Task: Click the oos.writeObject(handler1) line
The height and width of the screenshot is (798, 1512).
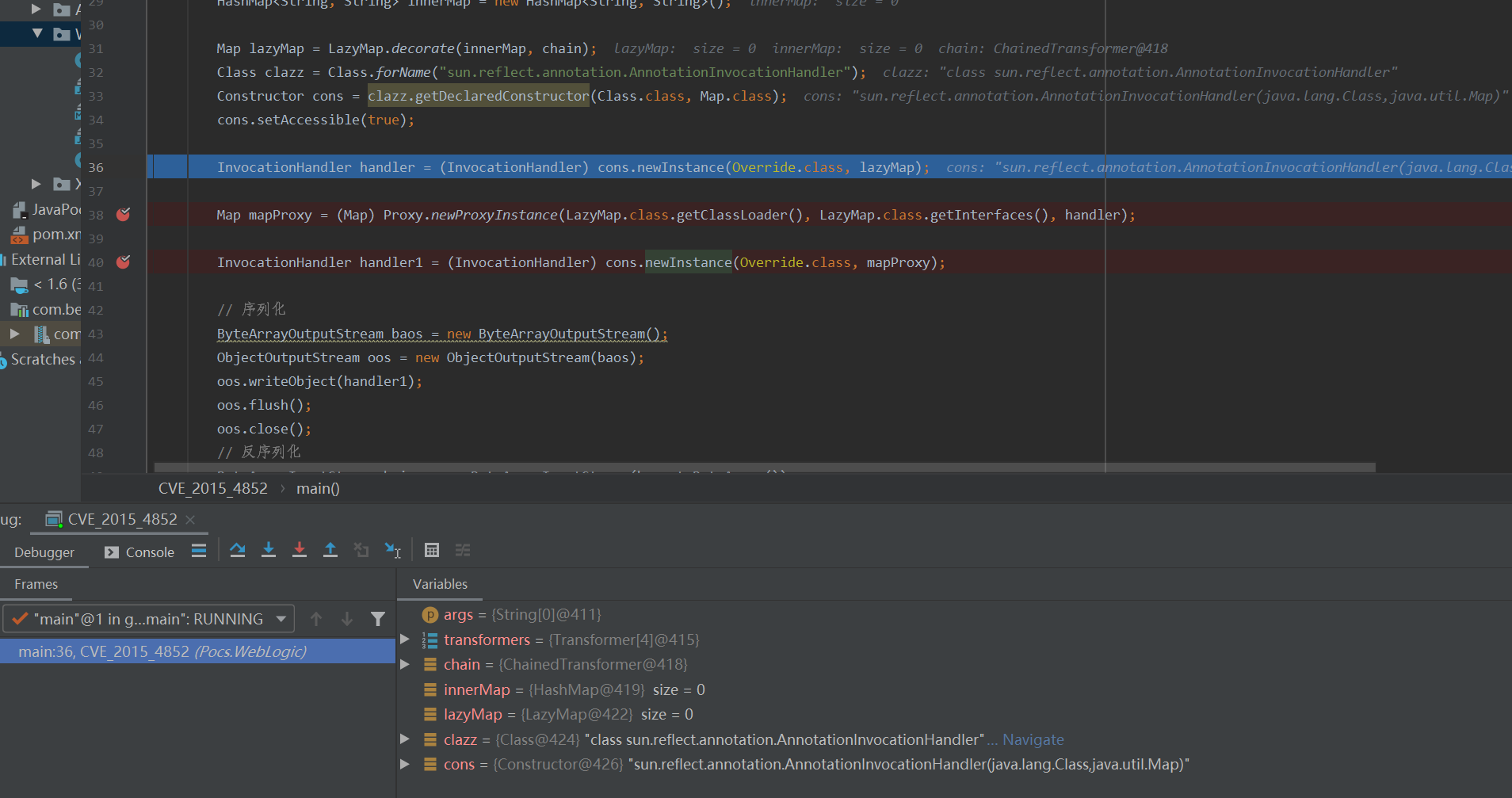Action: [x=319, y=381]
